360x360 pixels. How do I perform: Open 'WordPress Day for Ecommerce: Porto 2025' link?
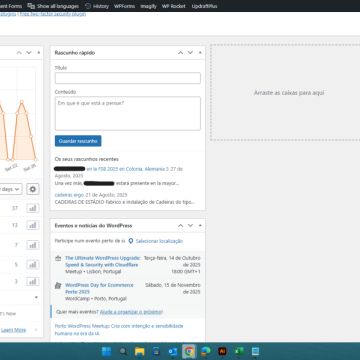[100, 288]
